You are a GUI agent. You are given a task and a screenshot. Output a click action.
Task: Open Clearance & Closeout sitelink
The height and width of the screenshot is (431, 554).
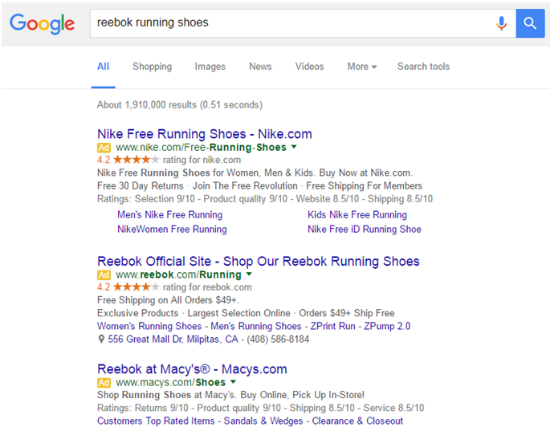pos(357,421)
